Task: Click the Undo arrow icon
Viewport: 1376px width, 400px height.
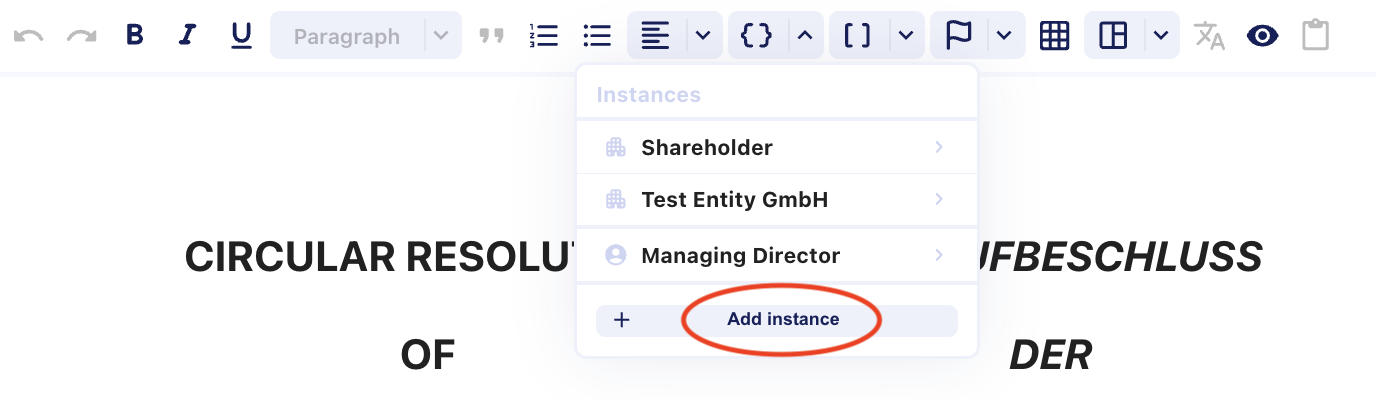Action: click(x=28, y=36)
